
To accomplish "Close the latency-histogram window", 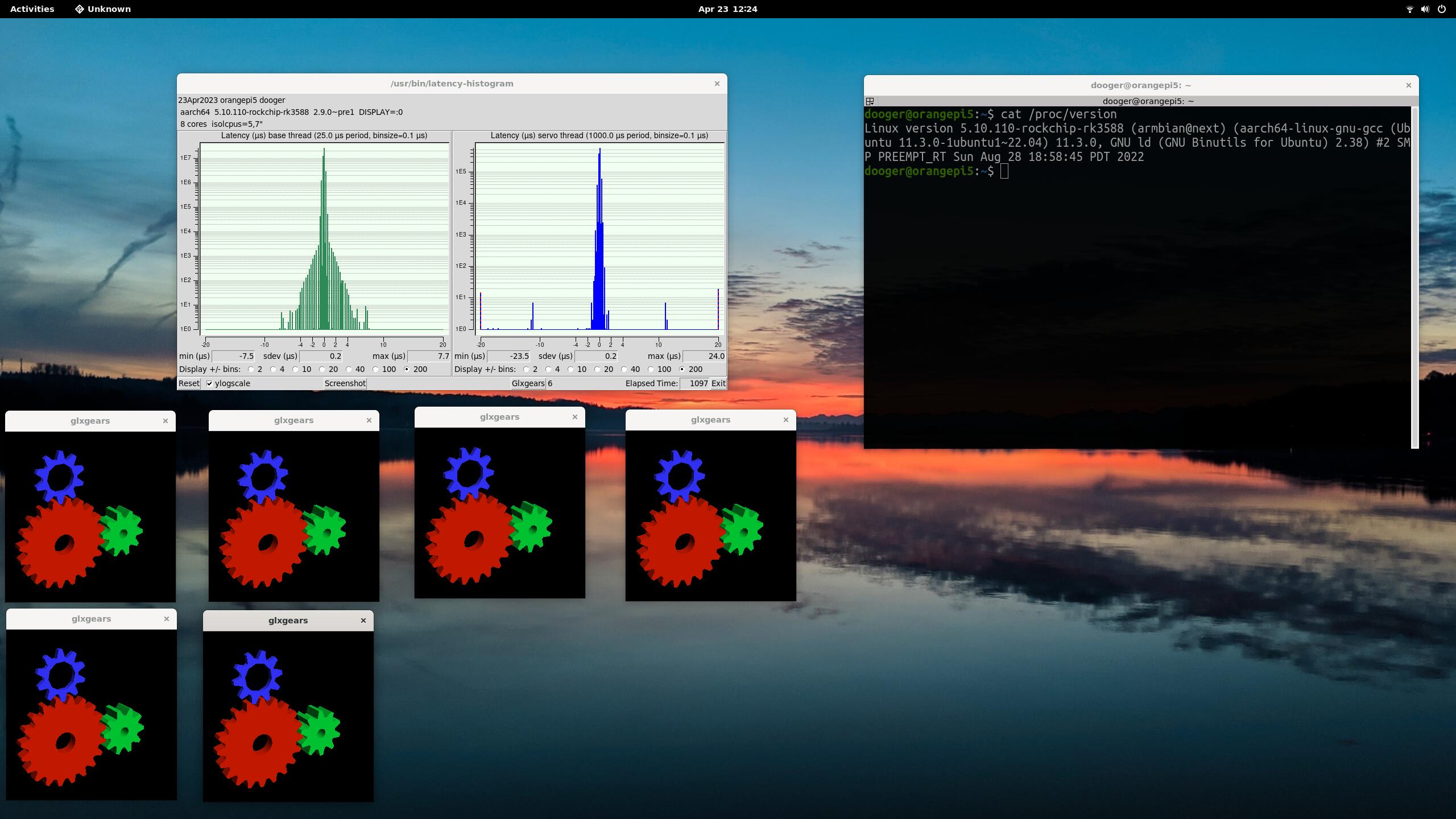I will [x=717, y=84].
